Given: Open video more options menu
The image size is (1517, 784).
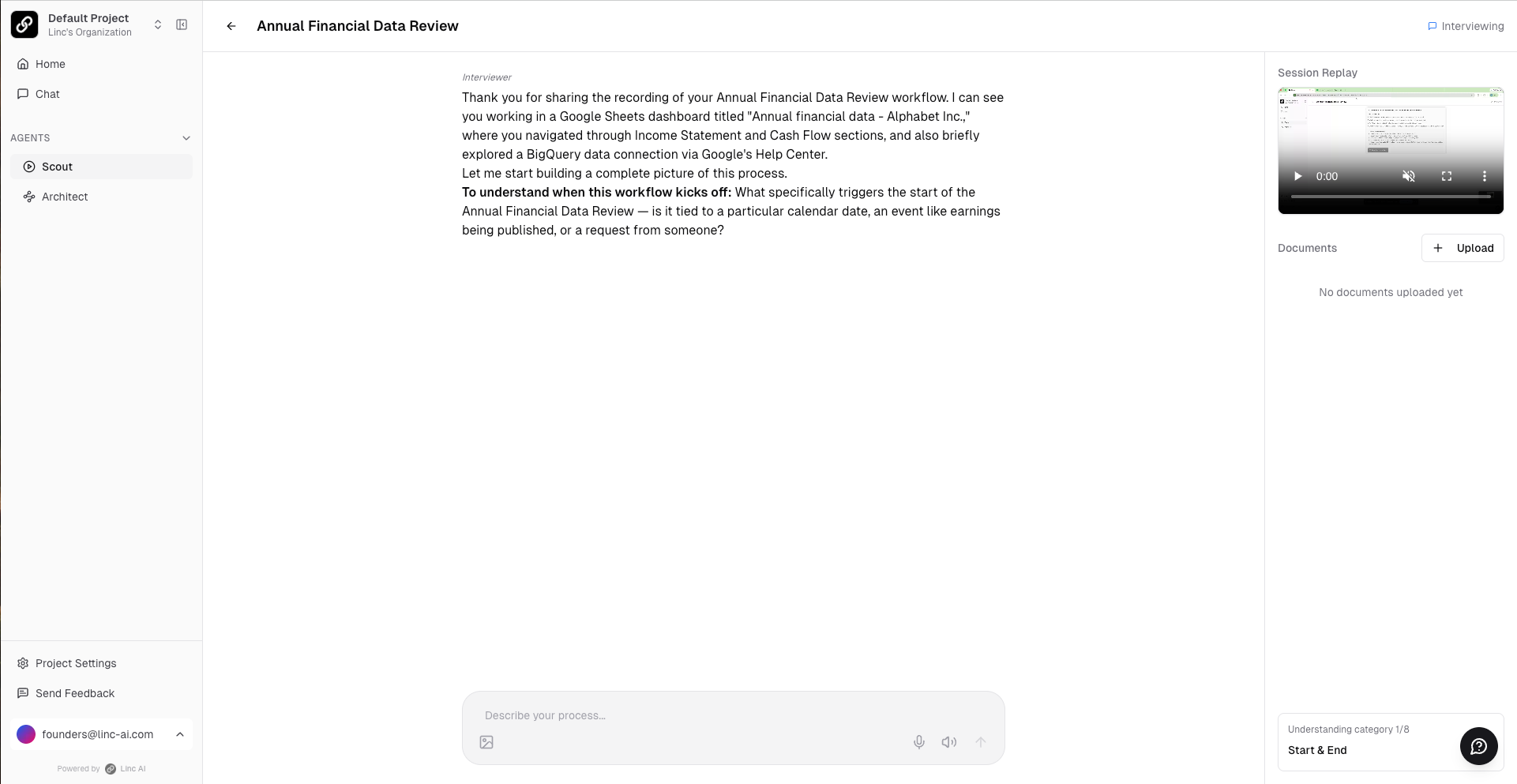Looking at the screenshot, I should [1485, 176].
